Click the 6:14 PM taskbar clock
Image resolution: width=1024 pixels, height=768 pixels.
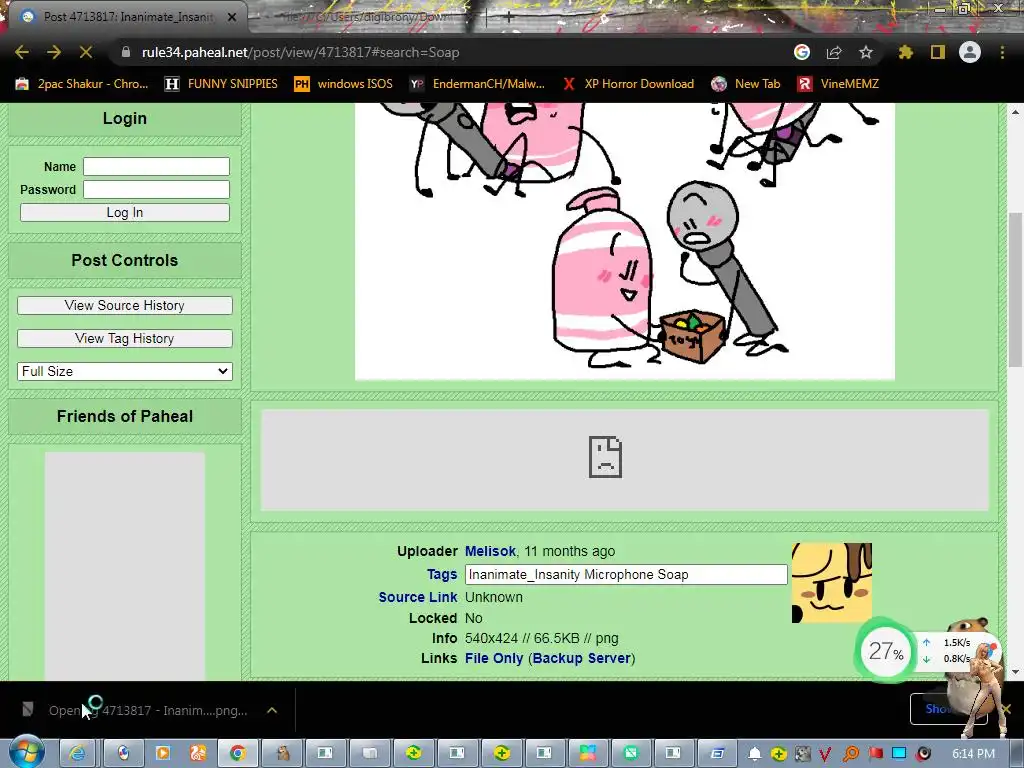[x=973, y=754]
